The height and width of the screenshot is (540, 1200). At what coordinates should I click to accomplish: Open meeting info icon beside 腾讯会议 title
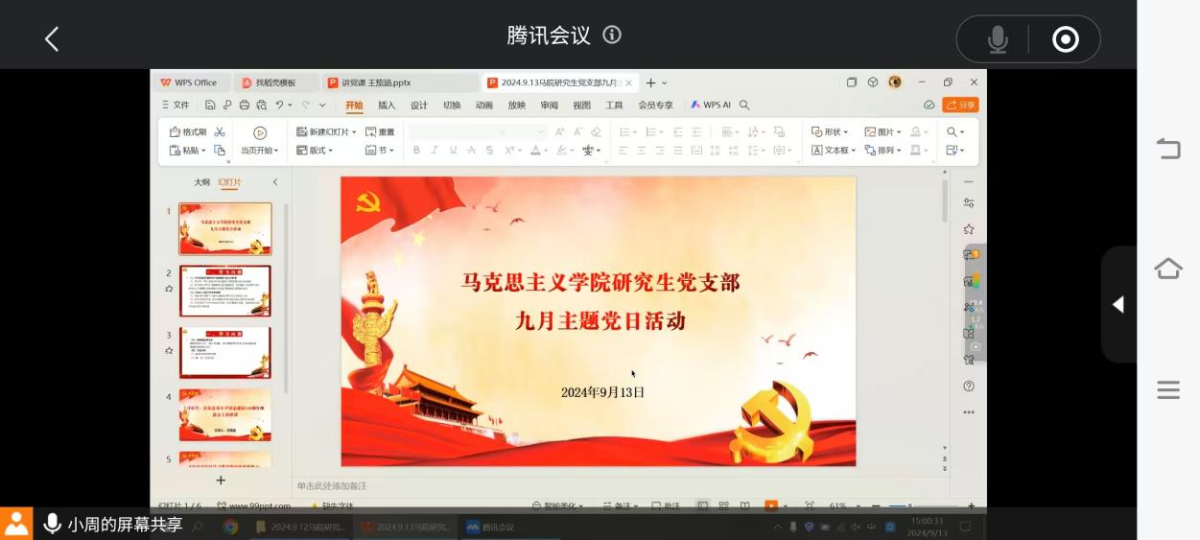tap(612, 35)
